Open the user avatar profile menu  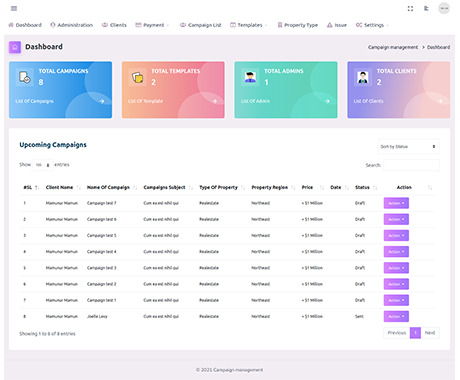(444, 8)
